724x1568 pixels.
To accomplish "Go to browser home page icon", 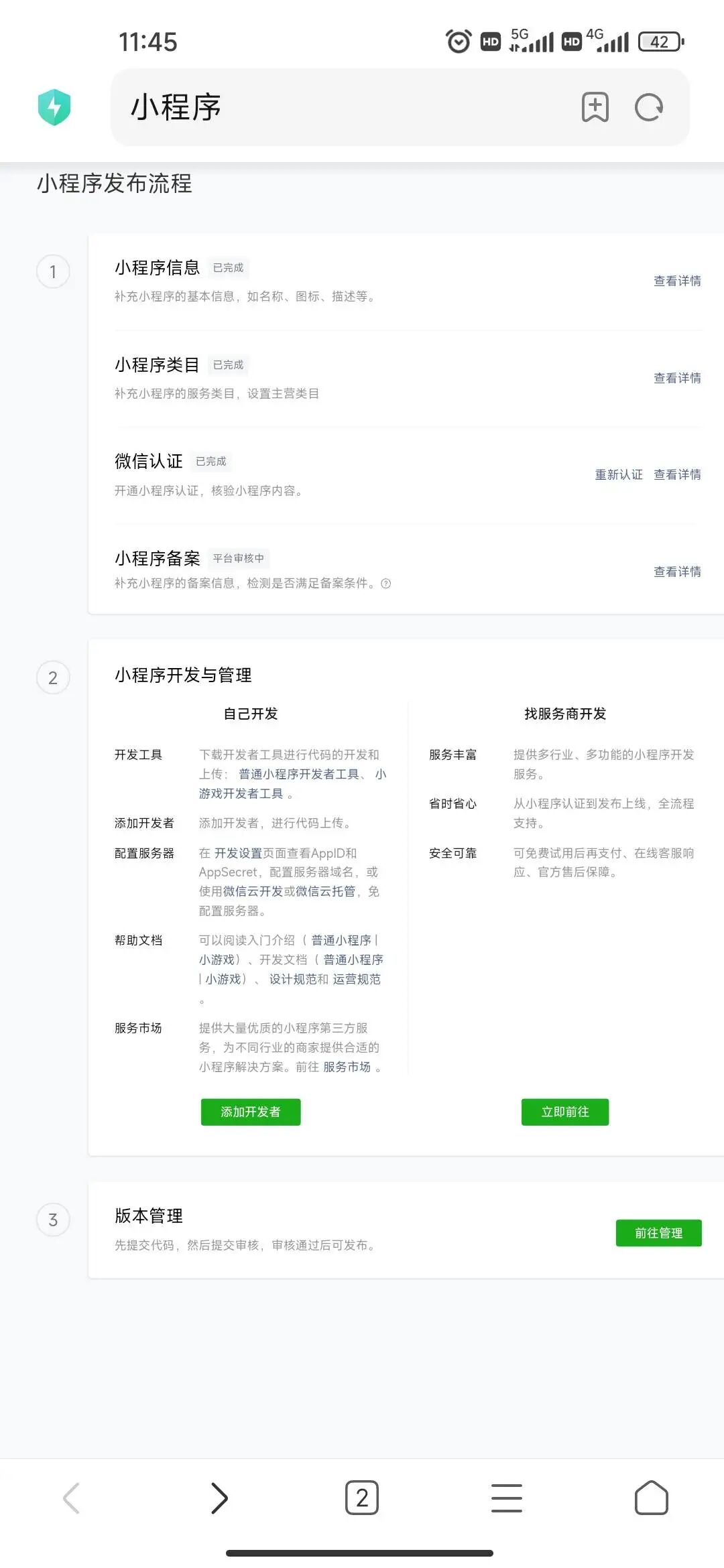I will pyautogui.click(x=652, y=1498).
